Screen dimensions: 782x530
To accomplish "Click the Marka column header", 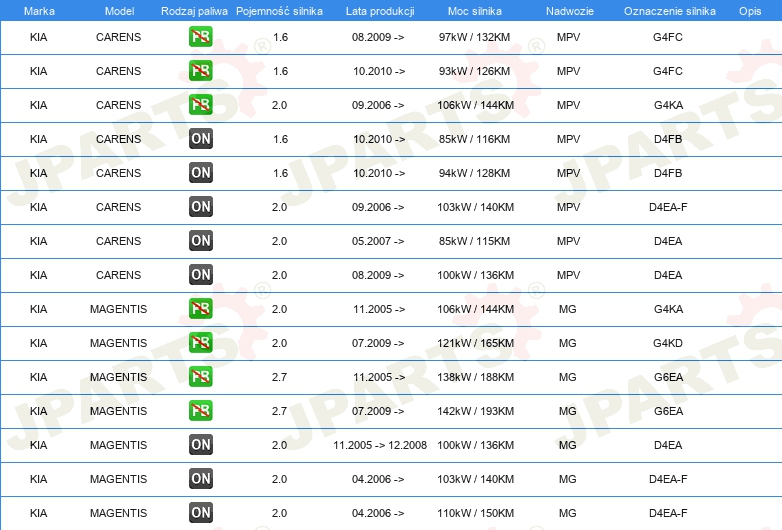I will 39,11.
